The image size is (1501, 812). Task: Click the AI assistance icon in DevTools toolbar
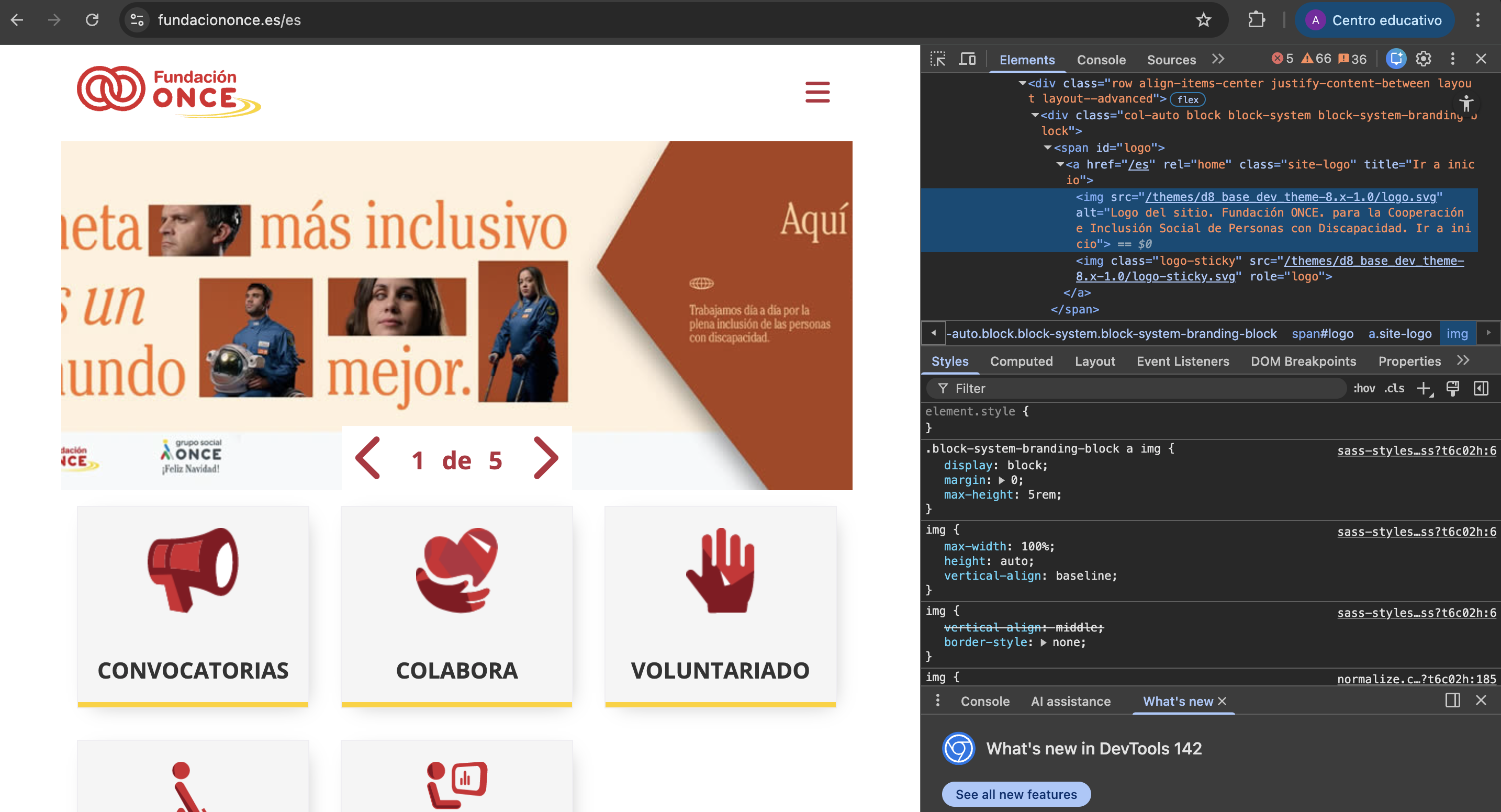(1395, 59)
